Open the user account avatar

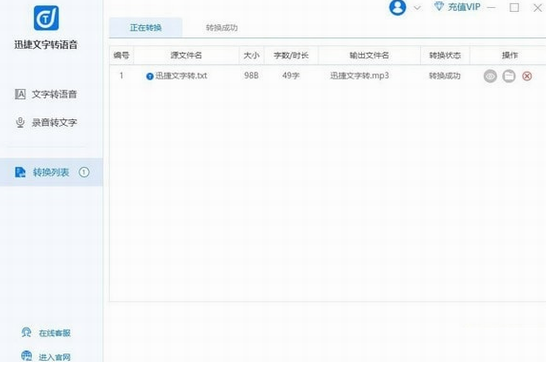(x=397, y=7)
